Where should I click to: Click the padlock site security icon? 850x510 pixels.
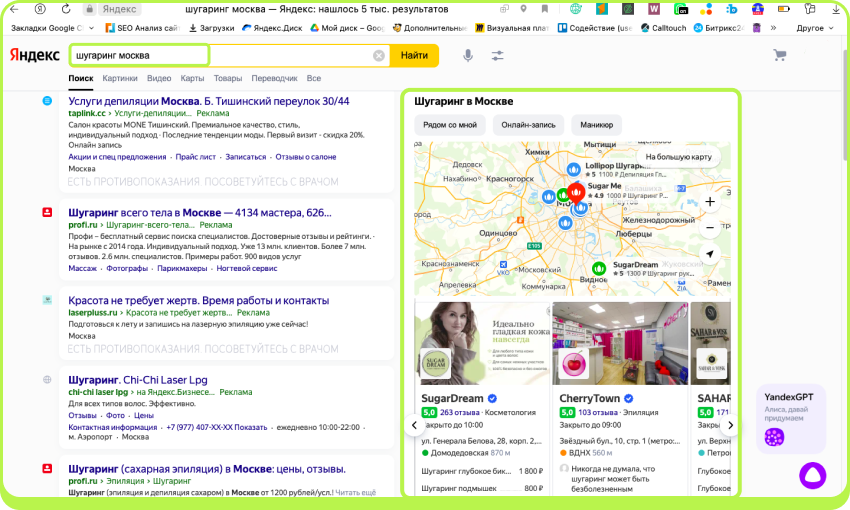tap(89, 9)
